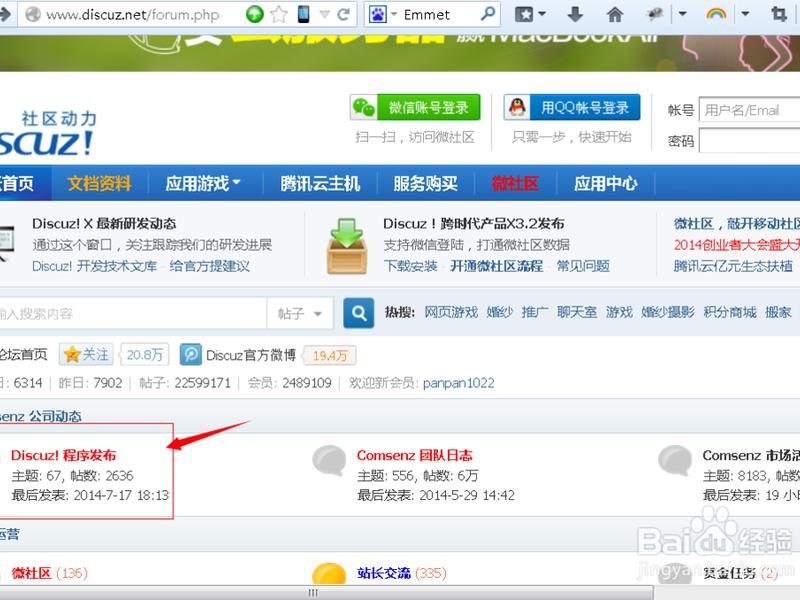The height and width of the screenshot is (600, 800).
Task: Open last post dated 2014-5-29 14:42
Action: click(x=467, y=495)
